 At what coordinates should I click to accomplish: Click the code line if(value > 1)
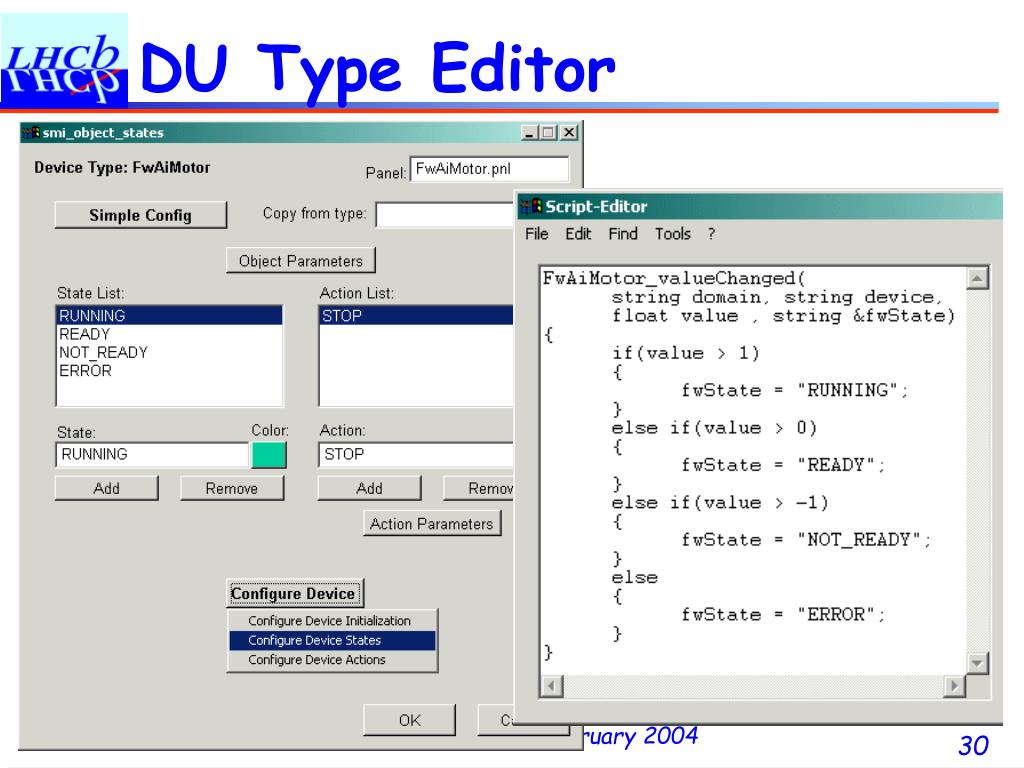[686, 353]
